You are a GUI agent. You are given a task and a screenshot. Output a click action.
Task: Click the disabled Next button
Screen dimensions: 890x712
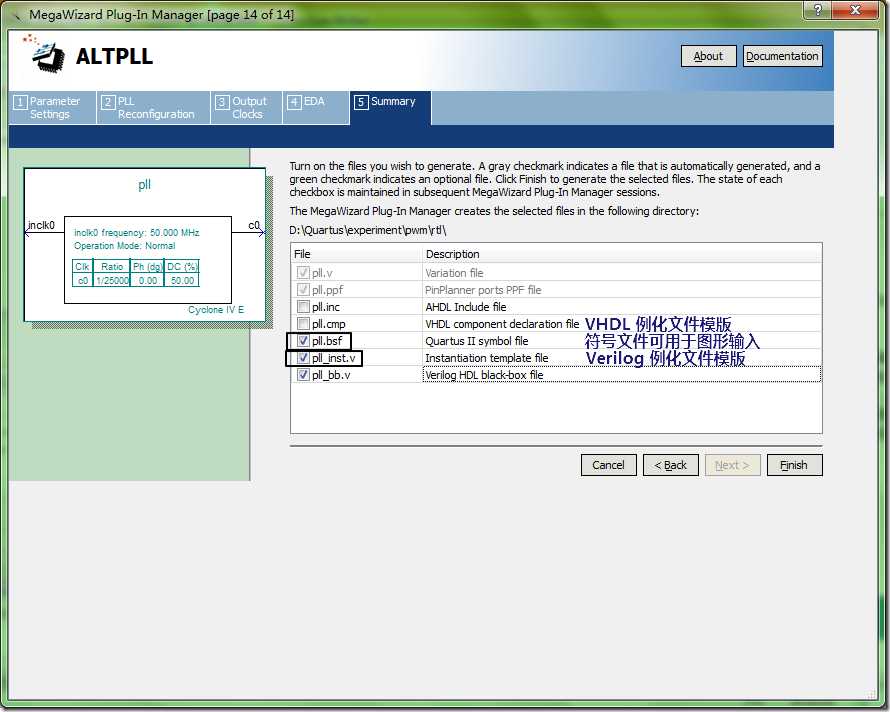point(732,465)
